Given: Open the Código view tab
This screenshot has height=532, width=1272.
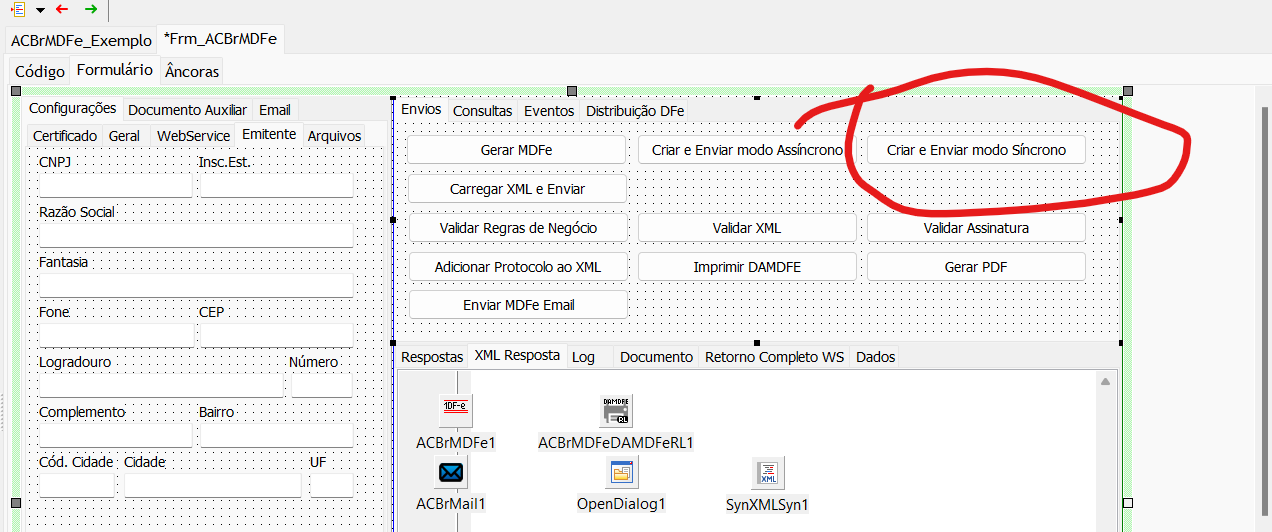Looking at the screenshot, I should (40, 71).
